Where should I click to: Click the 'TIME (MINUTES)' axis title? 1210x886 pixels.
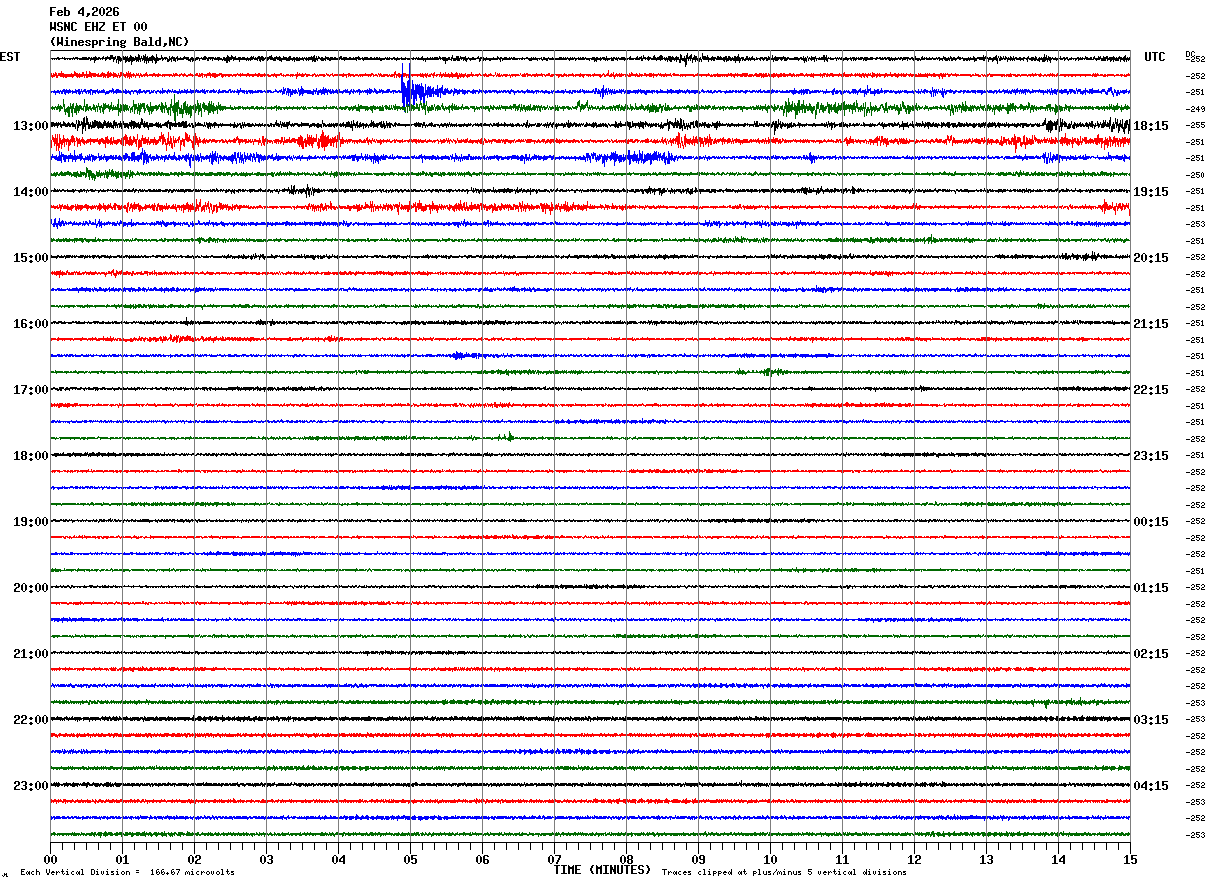point(602,870)
